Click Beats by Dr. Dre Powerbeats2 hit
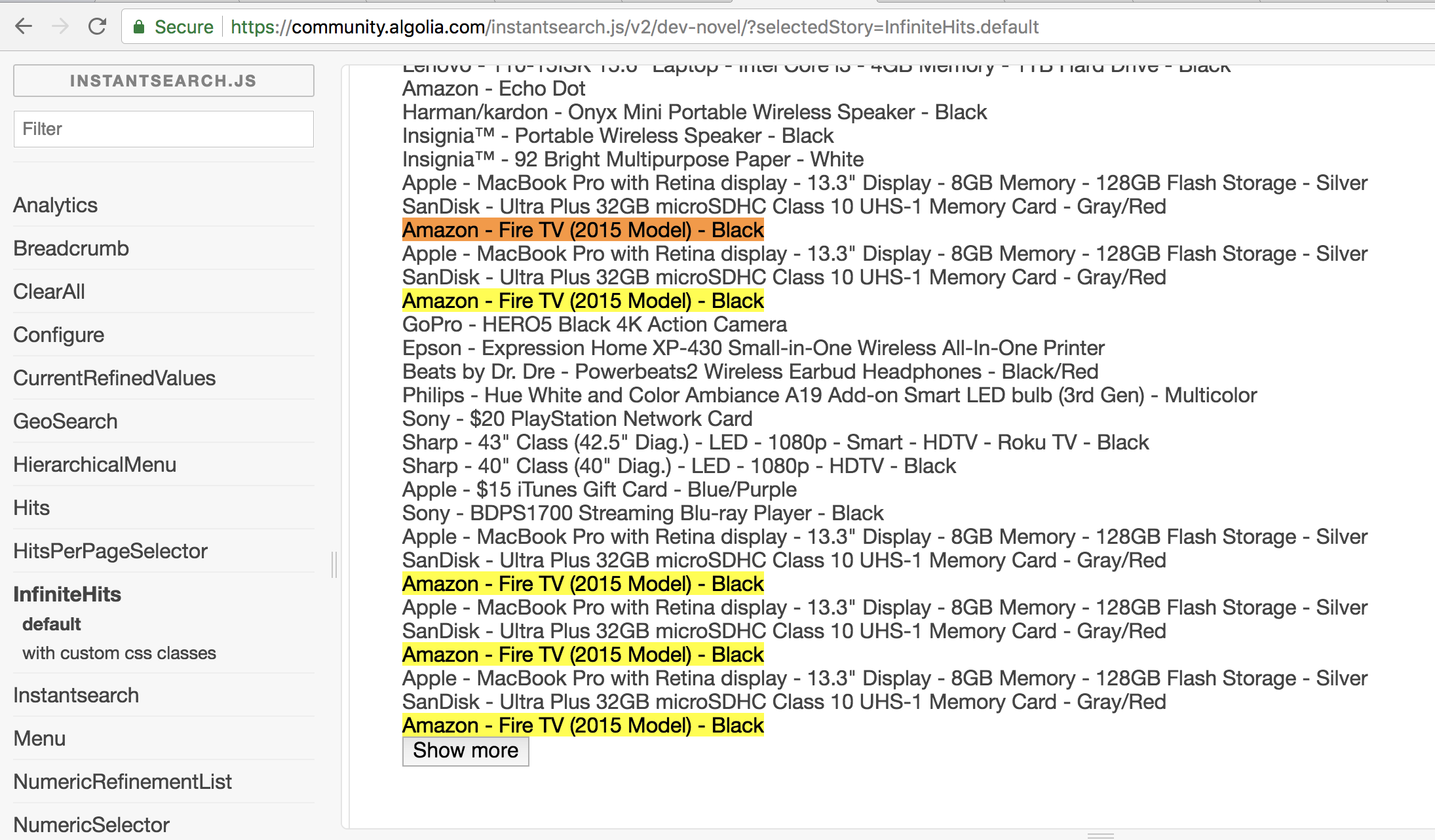1435x840 pixels. (750, 372)
